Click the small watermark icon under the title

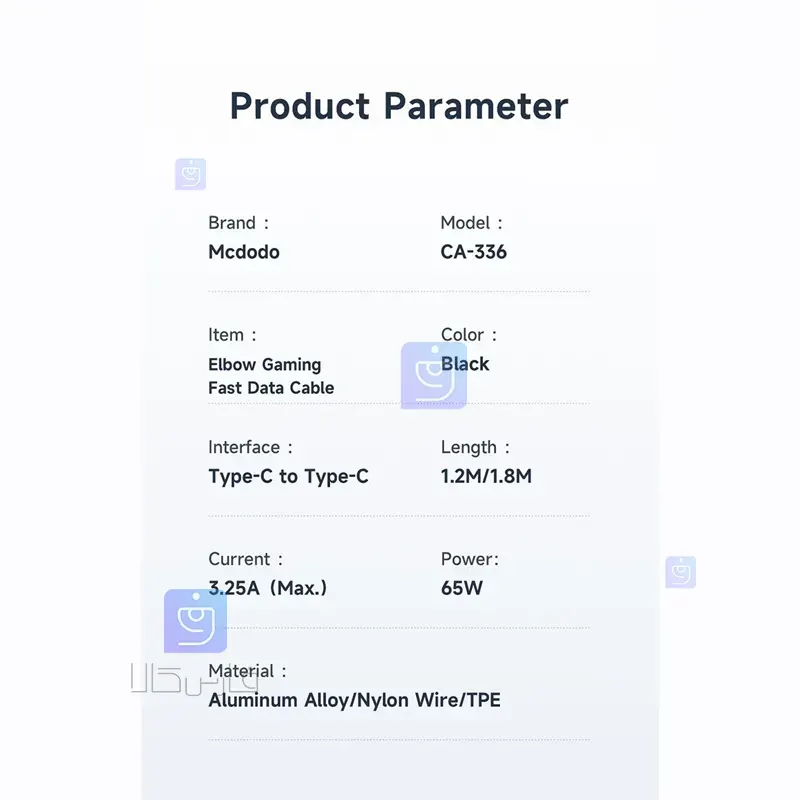(190, 174)
